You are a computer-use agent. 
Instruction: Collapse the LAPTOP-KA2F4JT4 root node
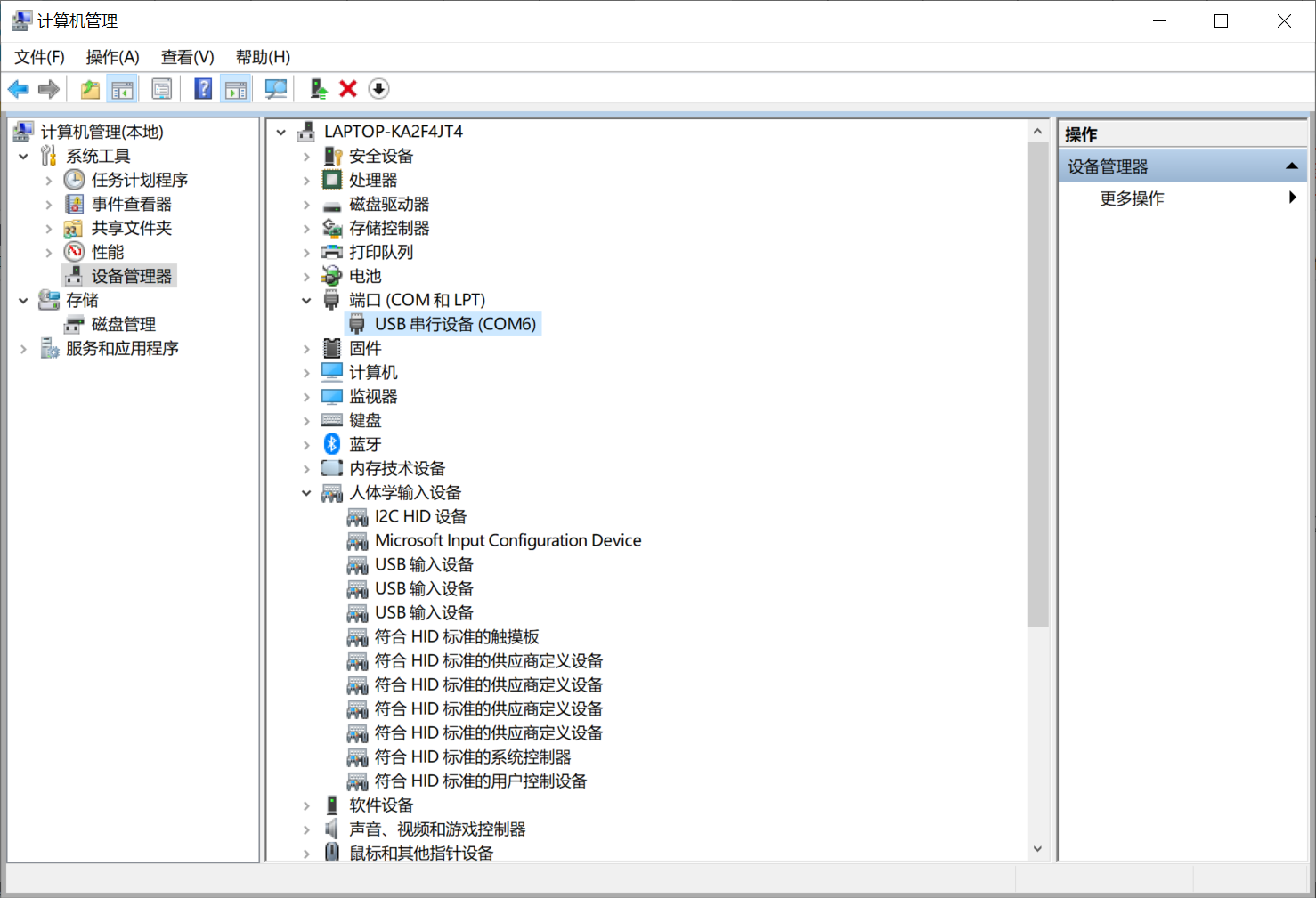281,132
